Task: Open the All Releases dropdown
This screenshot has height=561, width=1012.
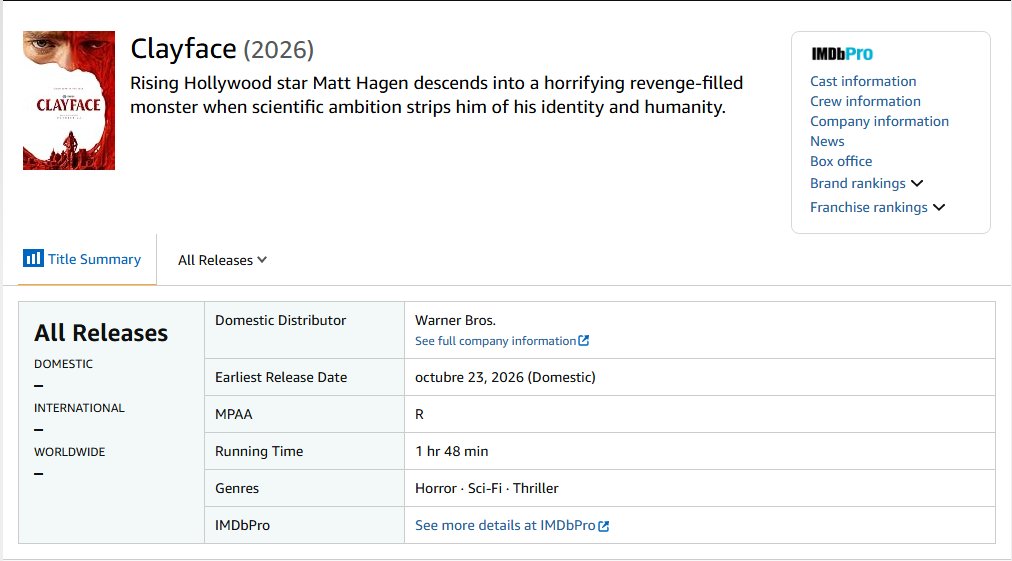Action: [222, 260]
